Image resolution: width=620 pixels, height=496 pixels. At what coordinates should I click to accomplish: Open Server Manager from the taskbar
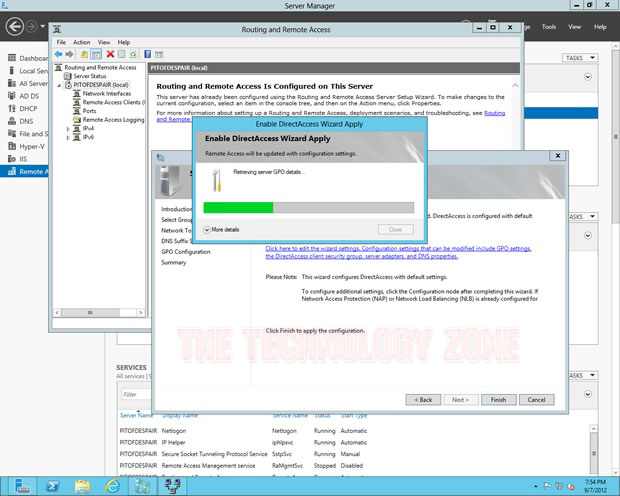pos(22,486)
